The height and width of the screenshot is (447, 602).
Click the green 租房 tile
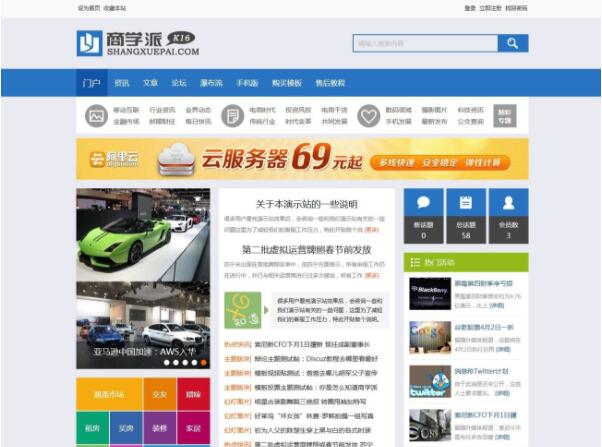point(93,428)
